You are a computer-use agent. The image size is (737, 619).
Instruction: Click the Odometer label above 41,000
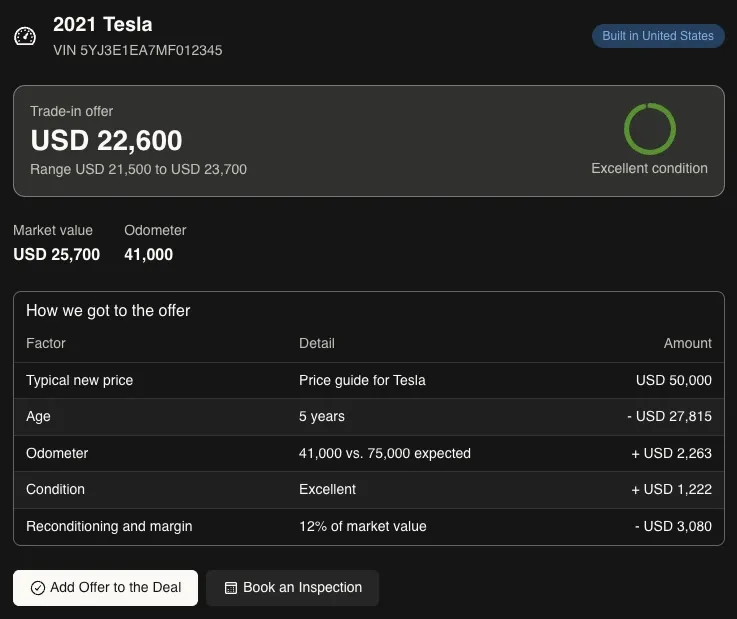(x=155, y=230)
